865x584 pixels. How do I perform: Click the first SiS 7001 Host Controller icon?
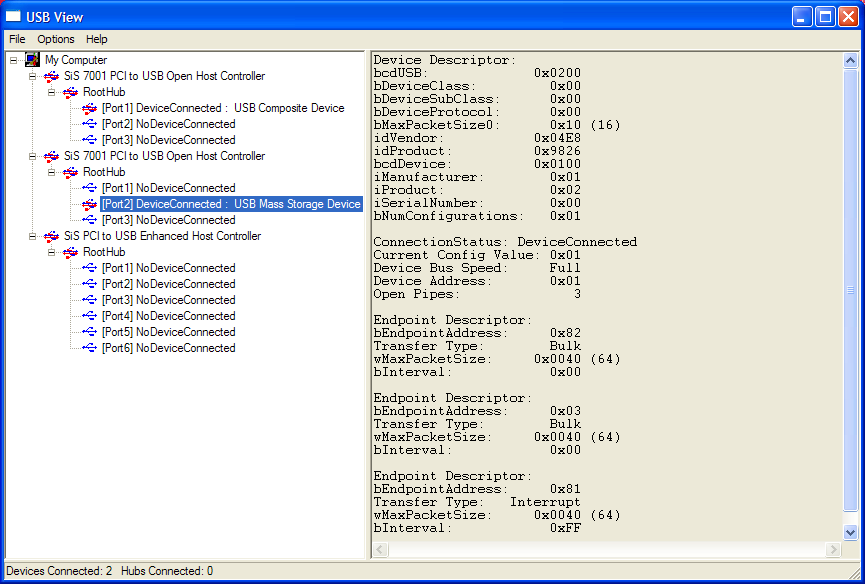tap(49, 75)
